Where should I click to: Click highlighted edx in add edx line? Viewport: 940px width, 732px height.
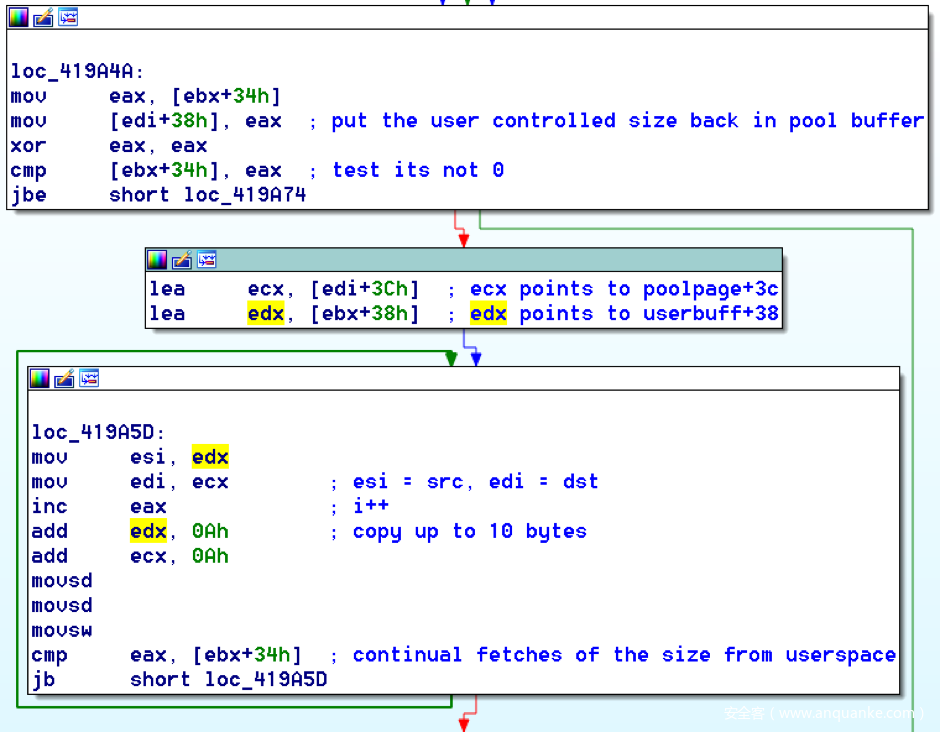148,531
